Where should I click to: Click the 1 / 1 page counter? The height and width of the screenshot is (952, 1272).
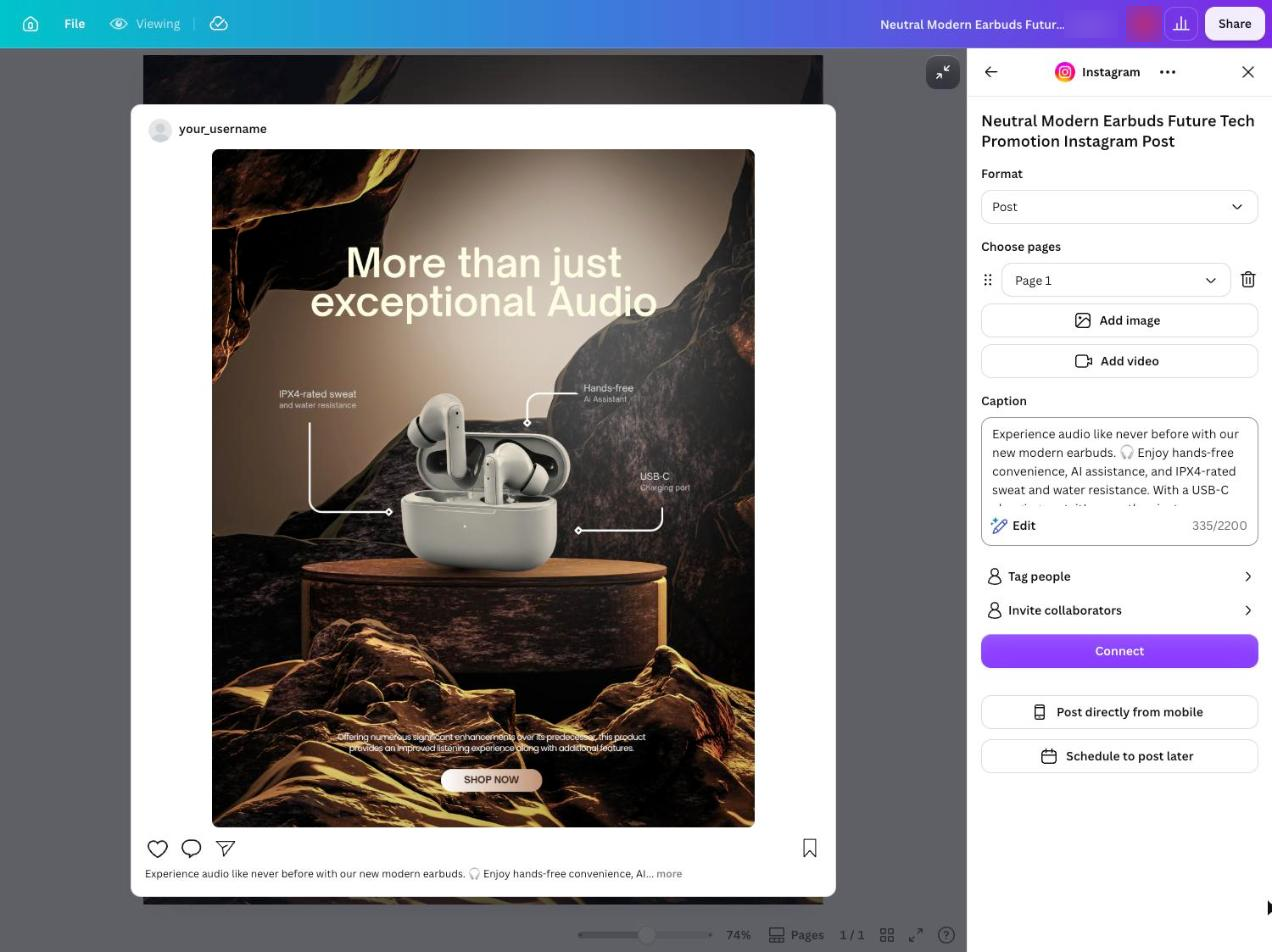[x=852, y=935]
